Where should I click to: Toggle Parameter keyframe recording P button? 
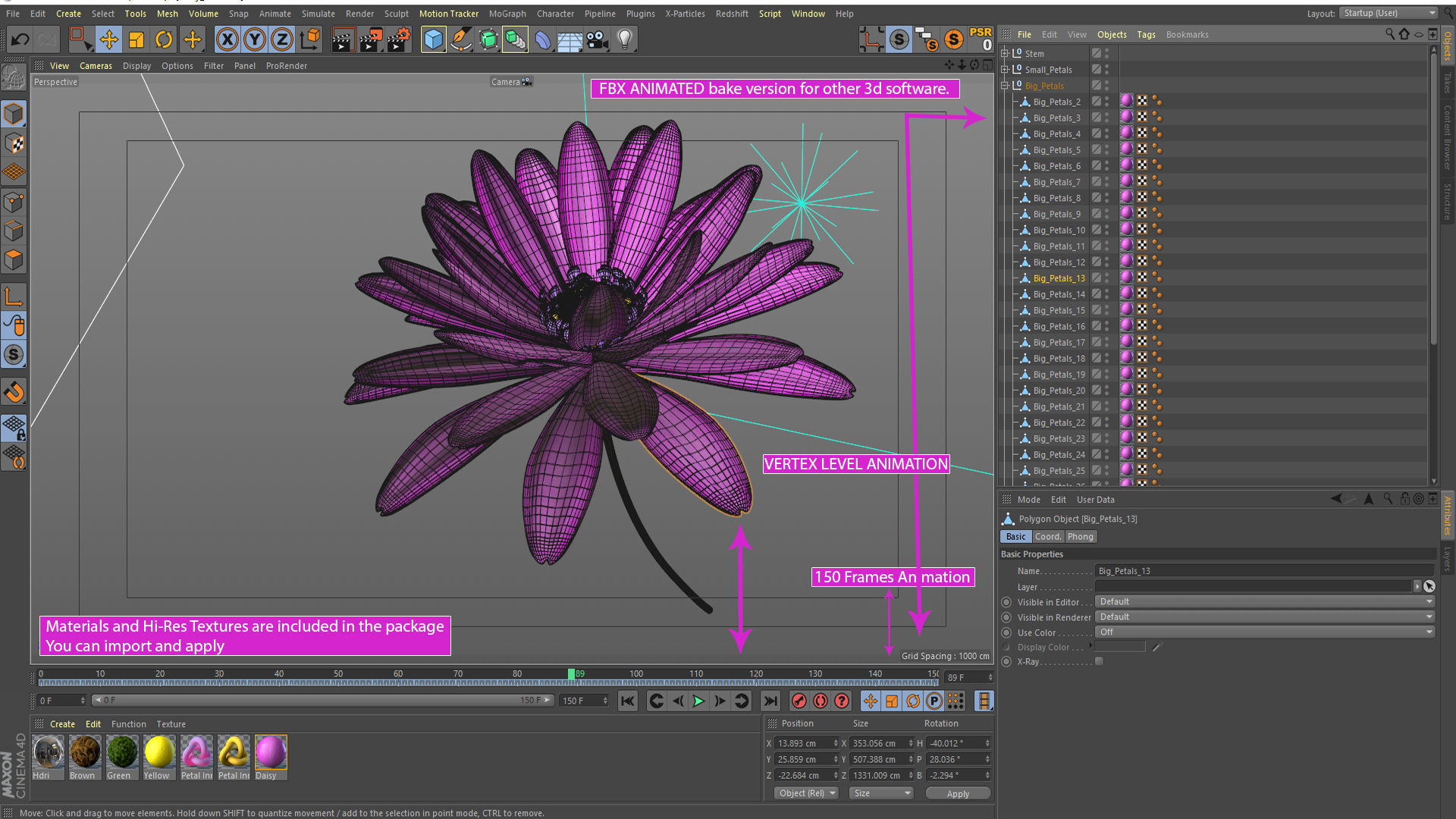point(934,701)
